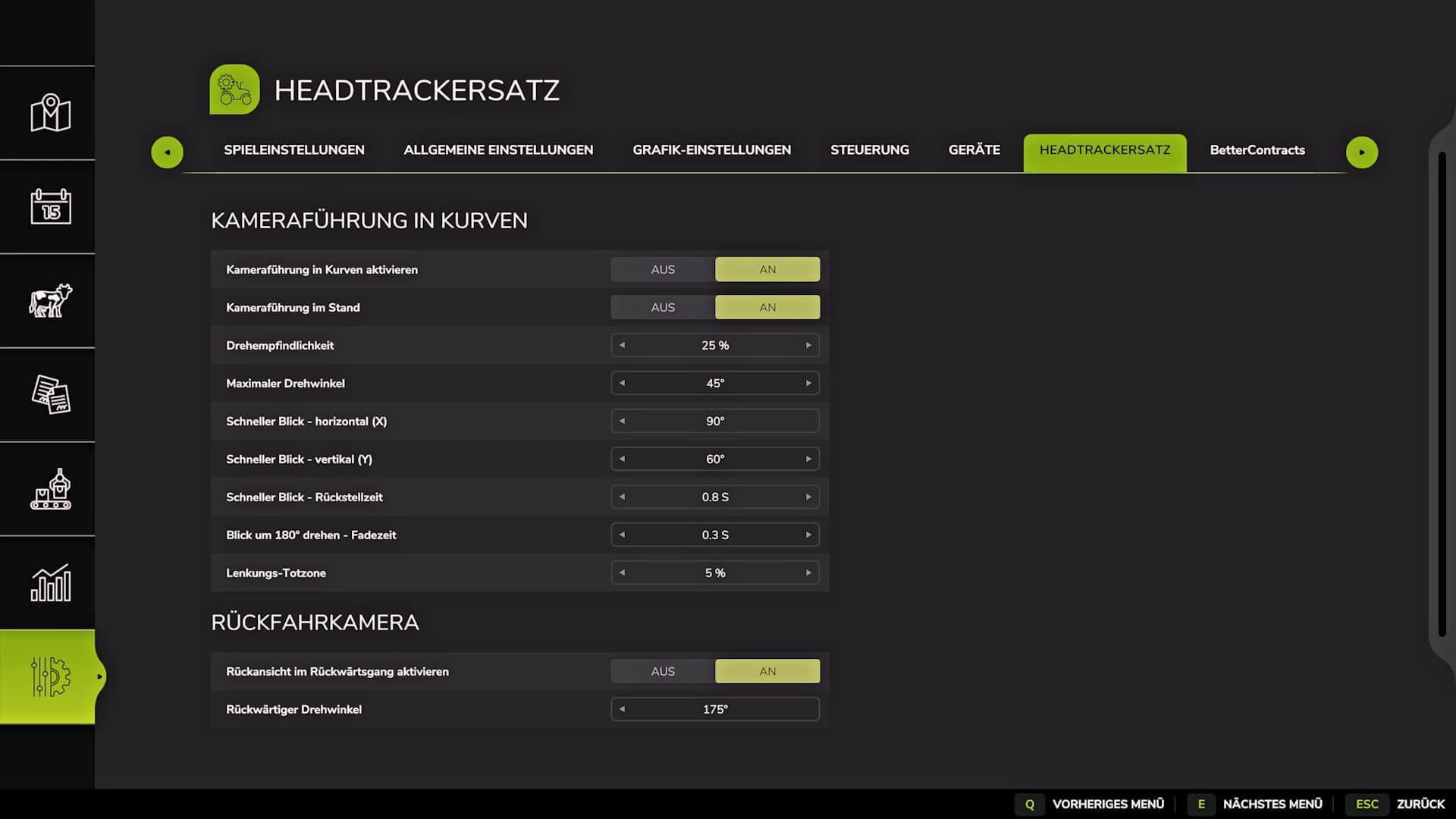
Task: Decrease Schneller Blick vertikal (Y) value
Action: (x=622, y=459)
